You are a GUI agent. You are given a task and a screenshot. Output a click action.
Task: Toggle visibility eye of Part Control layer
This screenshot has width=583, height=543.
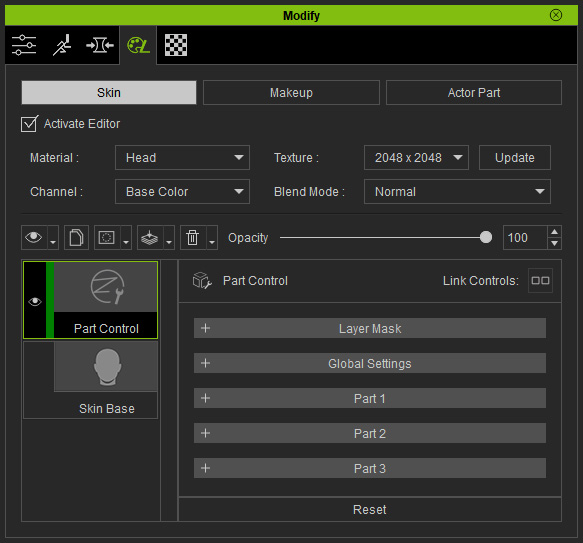tap(35, 301)
